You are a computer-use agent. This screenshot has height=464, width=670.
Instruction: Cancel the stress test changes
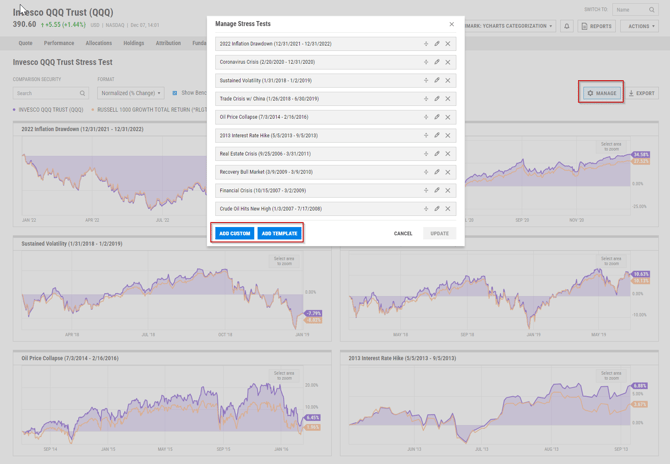pyautogui.click(x=403, y=233)
